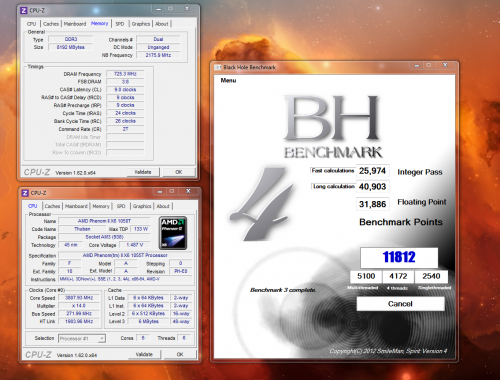
Task: Click OK in the upper CPU-Z window
Action: click(x=179, y=172)
